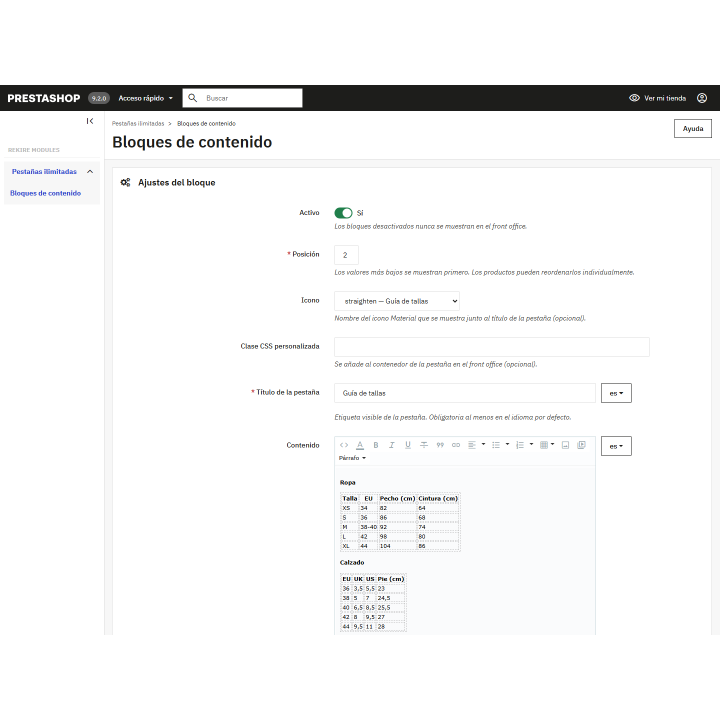
Task: Click the text alignment icon
Action: click(x=472, y=445)
